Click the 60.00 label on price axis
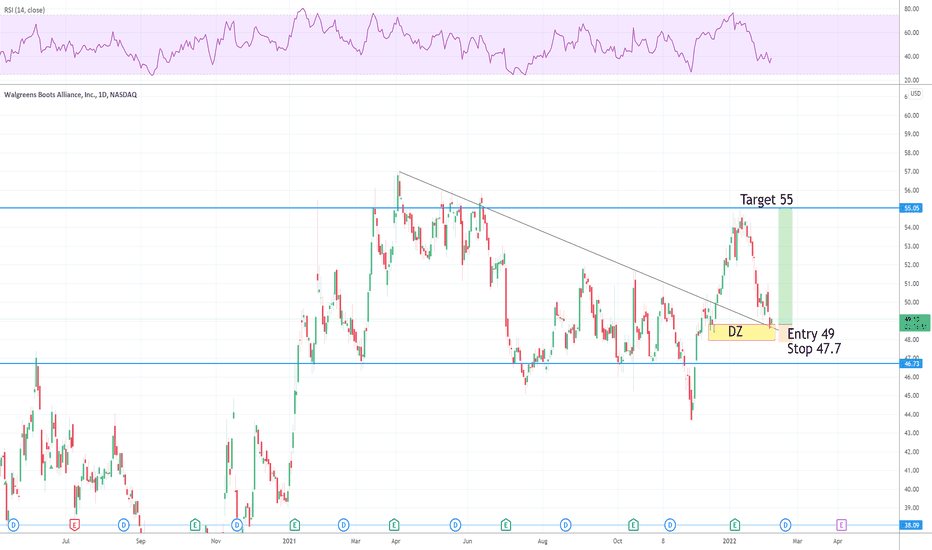 911,115
